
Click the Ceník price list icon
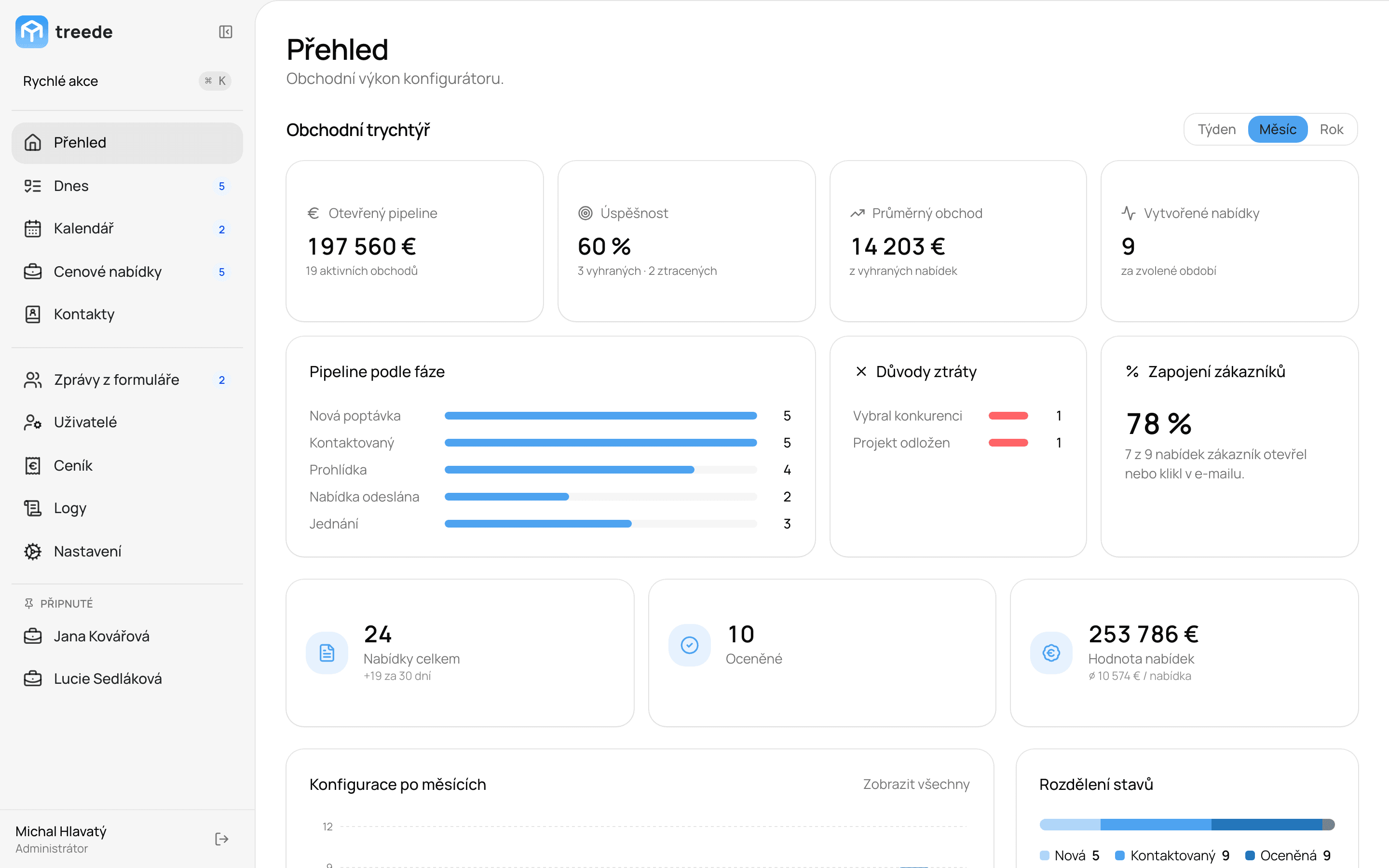coord(33,465)
